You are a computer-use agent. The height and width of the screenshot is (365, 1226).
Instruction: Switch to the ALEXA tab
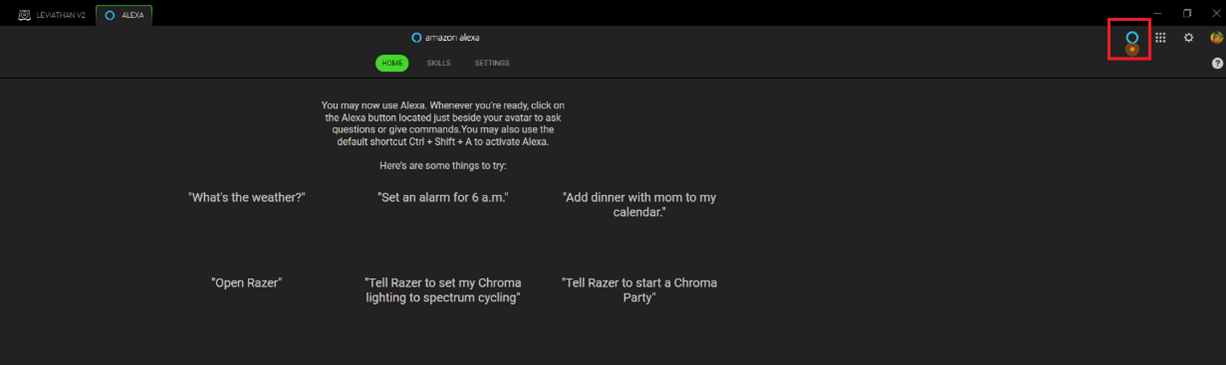tap(125, 16)
